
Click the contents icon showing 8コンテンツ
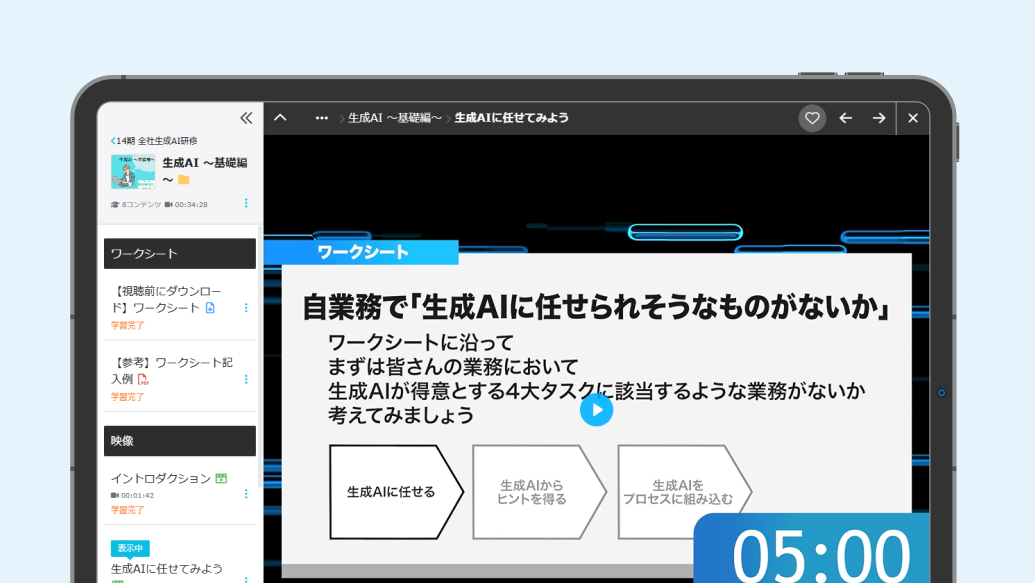pyautogui.click(x=113, y=203)
